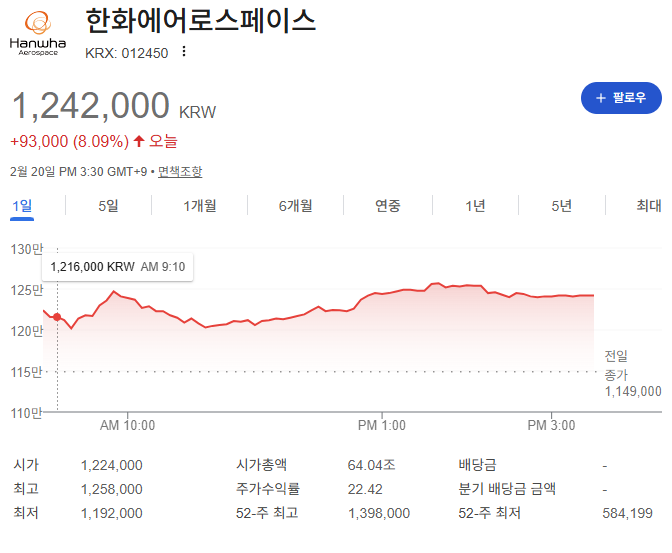Click the 분기 배당금 금액 label

click(x=507, y=489)
